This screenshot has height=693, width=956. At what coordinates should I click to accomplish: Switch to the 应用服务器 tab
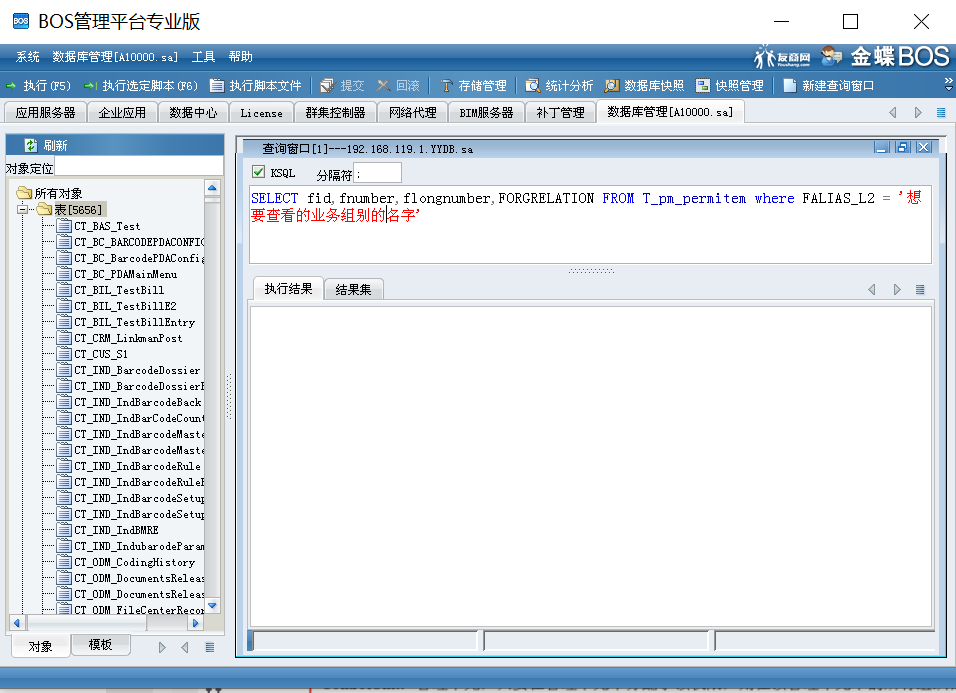point(45,113)
